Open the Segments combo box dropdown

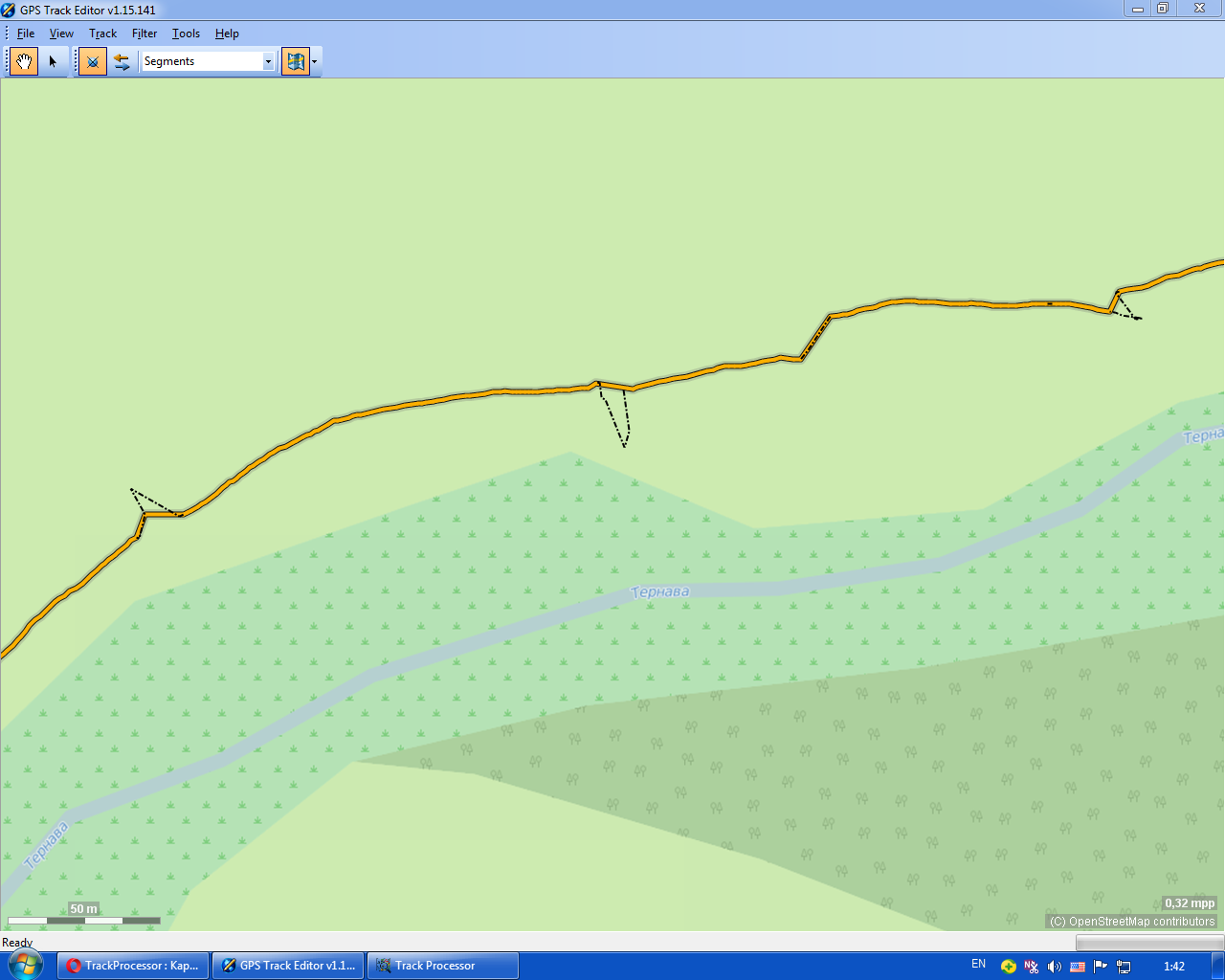click(268, 61)
